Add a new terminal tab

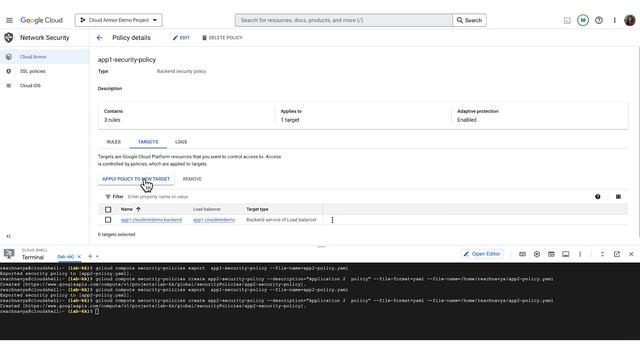pyautogui.click(x=90, y=256)
